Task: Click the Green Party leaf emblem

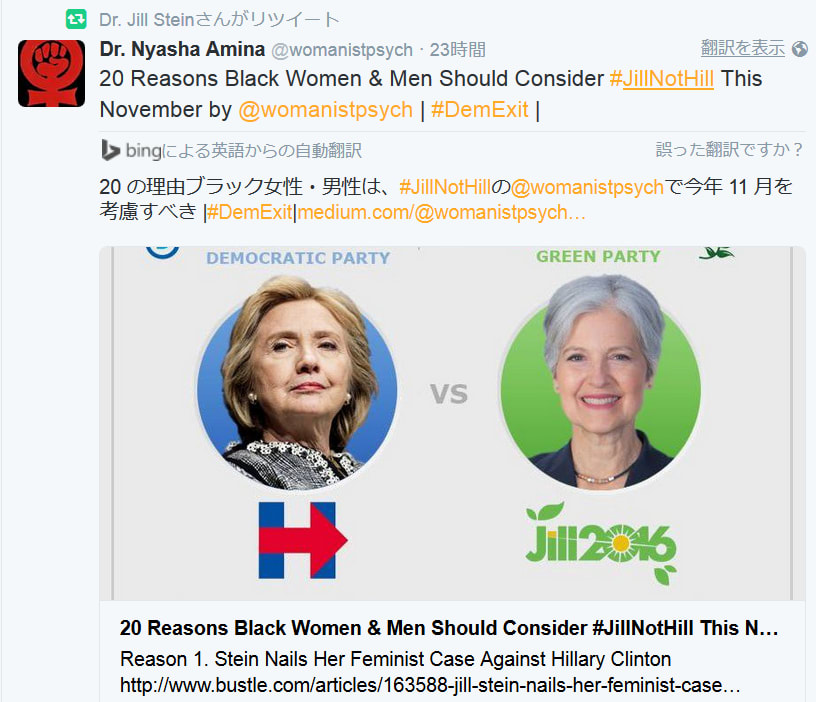Action: (x=716, y=252)
